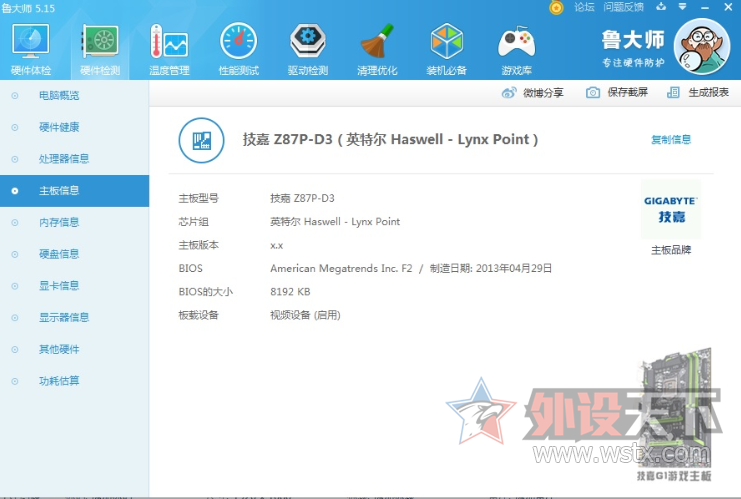The height and width of the screenshot is (499, 741).
Task: Open 温度管理 temperature management
Action: tap(169, 50)
